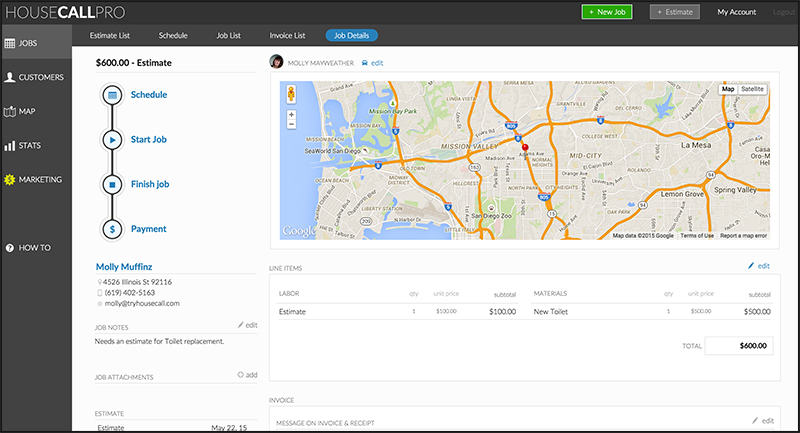Switch to the Estimate List tab

pos(110,36)
